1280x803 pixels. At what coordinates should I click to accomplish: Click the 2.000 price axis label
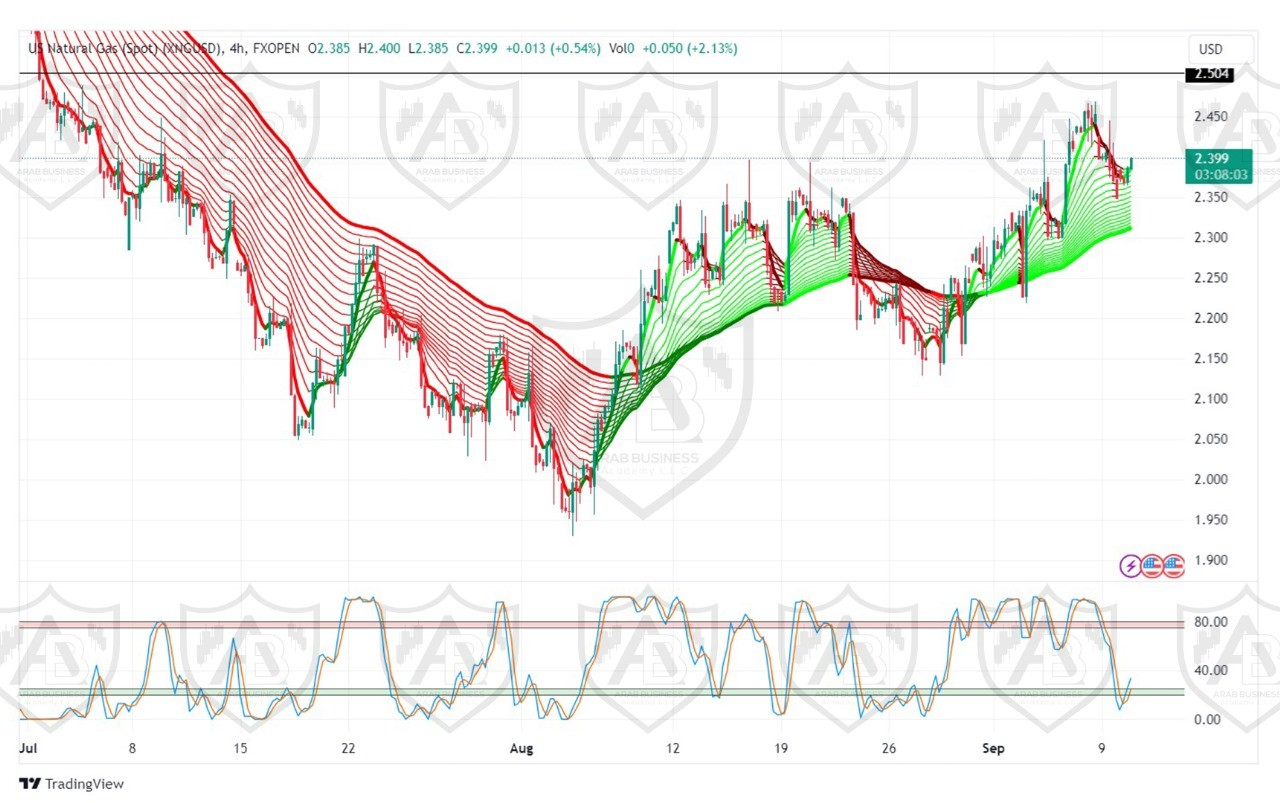pyautogui.click(x=1212, y=479)
